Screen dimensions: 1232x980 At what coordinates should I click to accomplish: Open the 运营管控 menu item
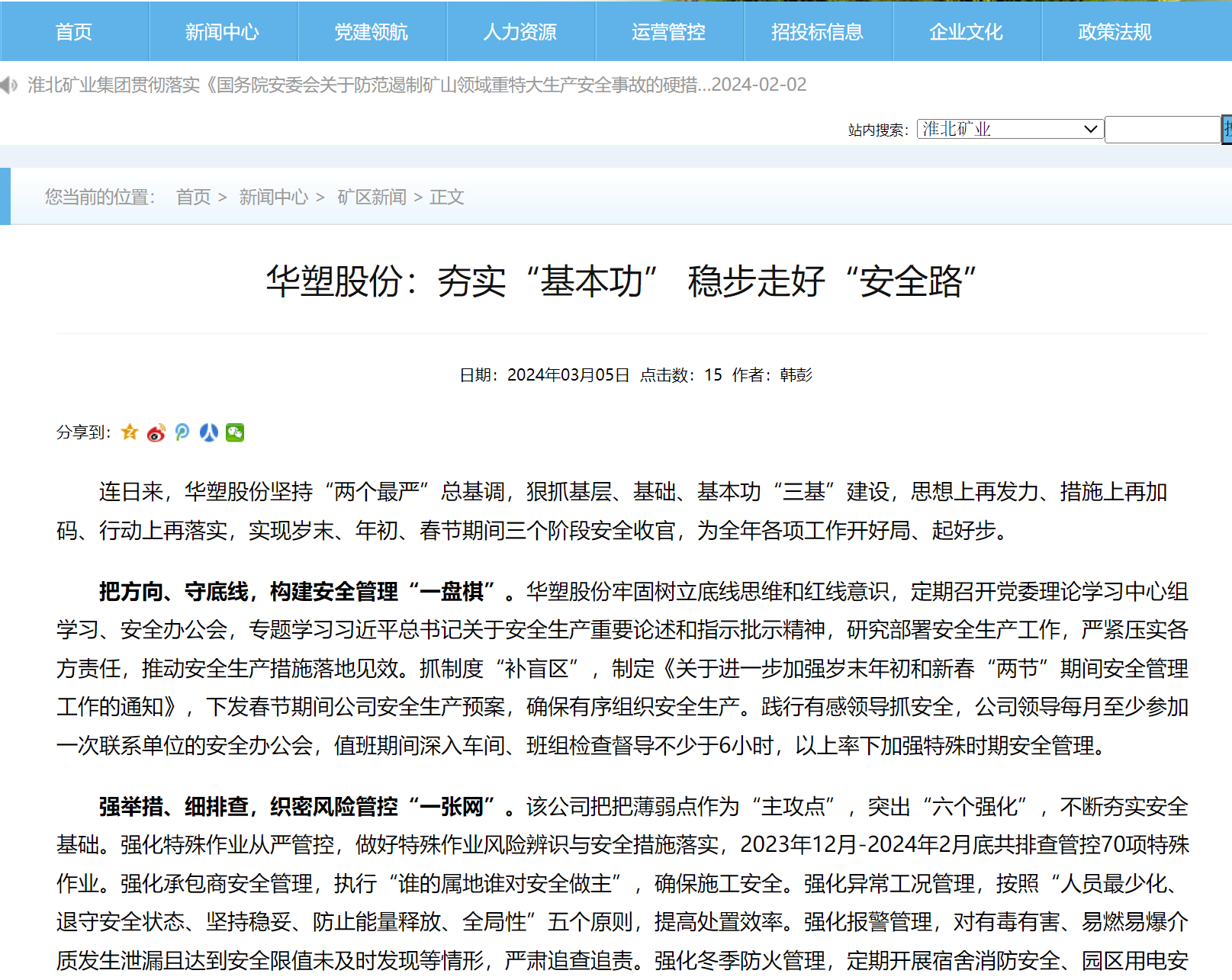tap(669, 32)
